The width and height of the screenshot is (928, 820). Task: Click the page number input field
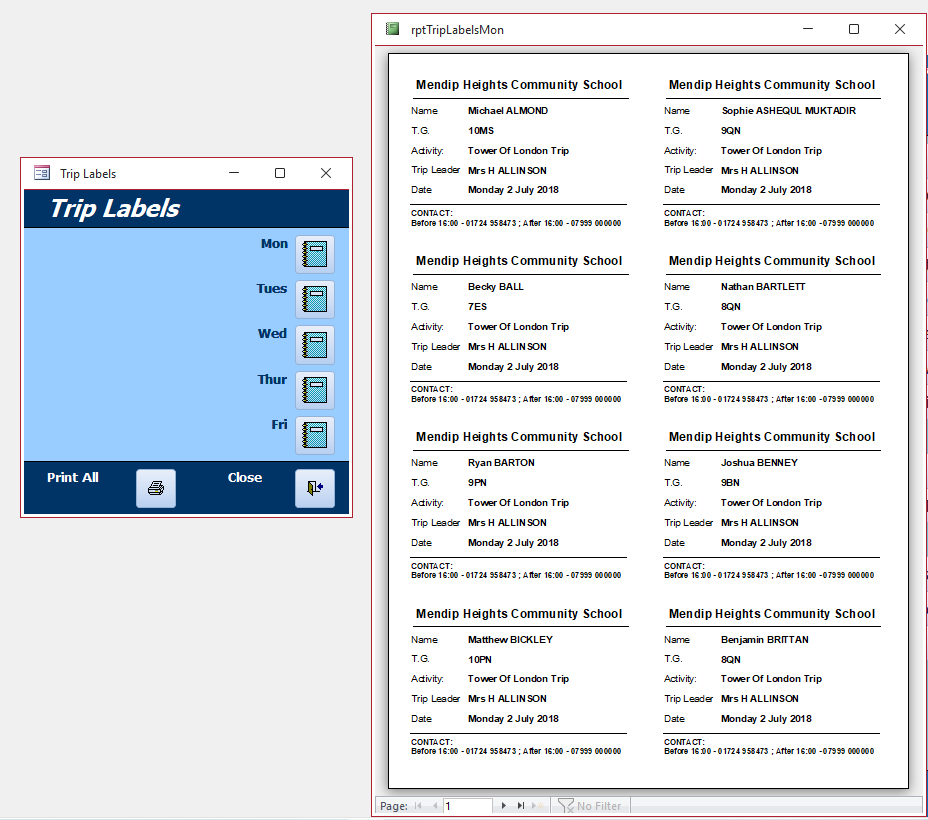[x=468, y=806]
